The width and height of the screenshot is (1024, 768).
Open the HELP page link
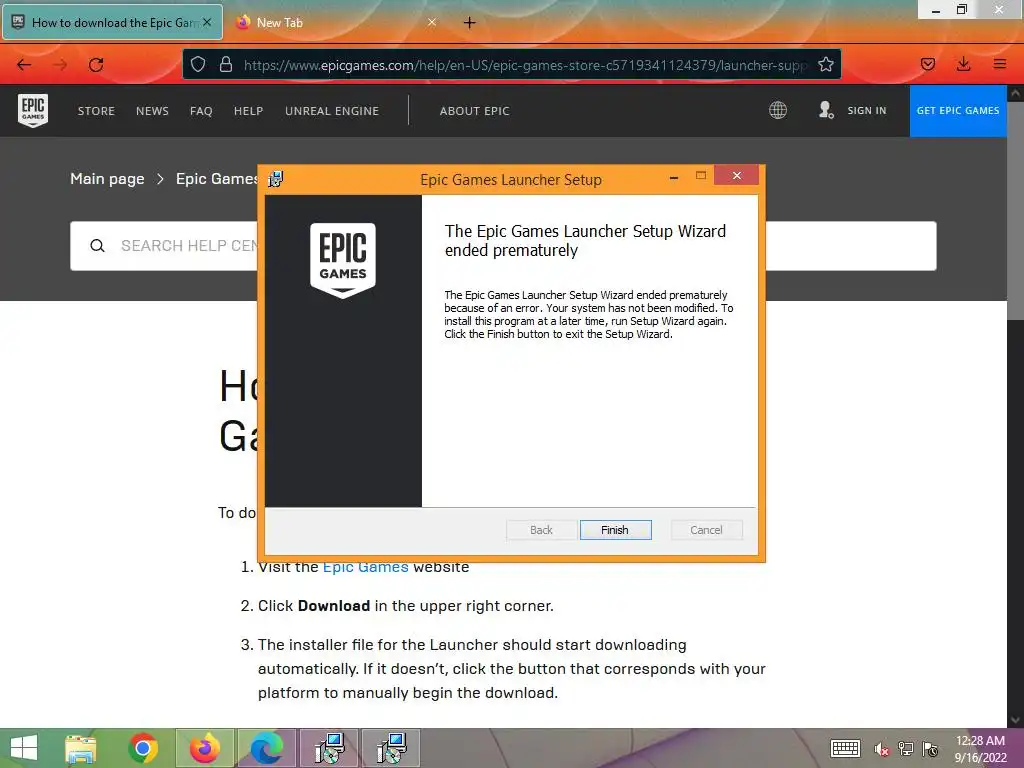click(248, 111)
